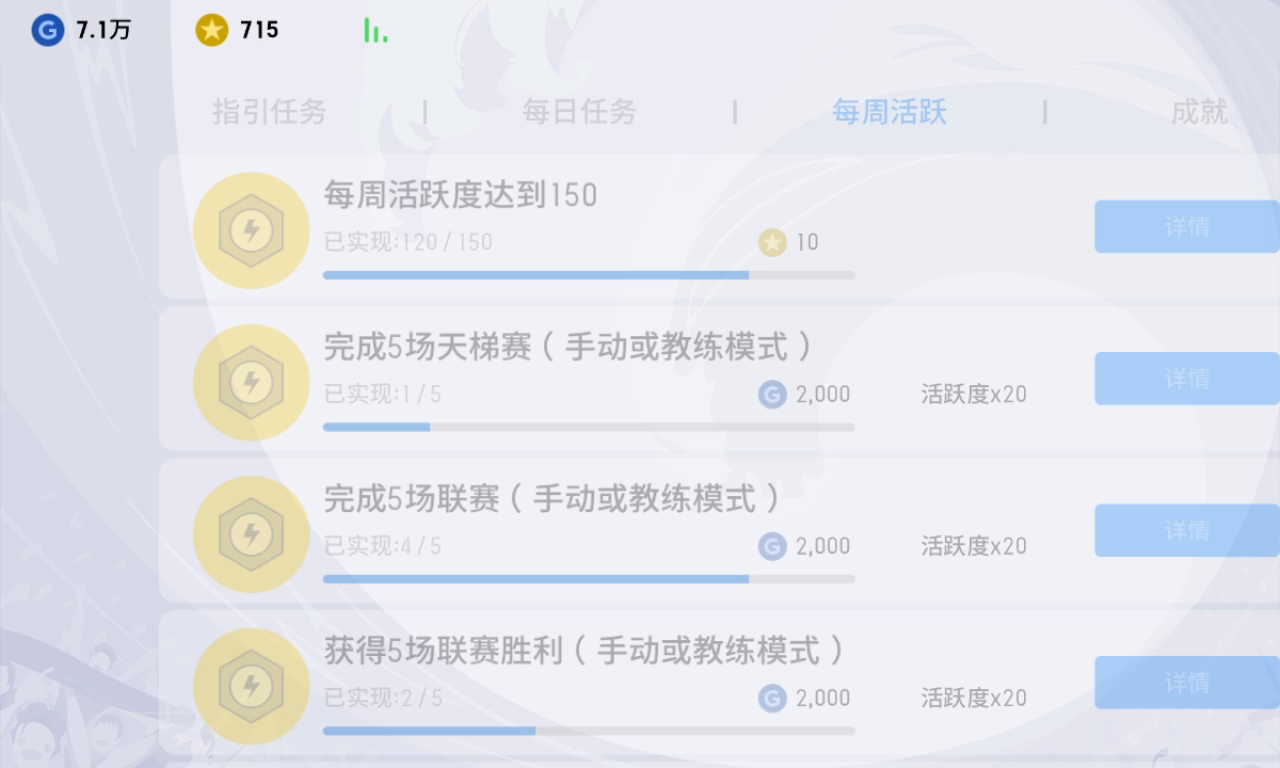The width and height of the screenshot is (1280, 768).
Task: Open 详情 for 获得5场联赛胜利 task
Action: click(x=1187, y=683)
